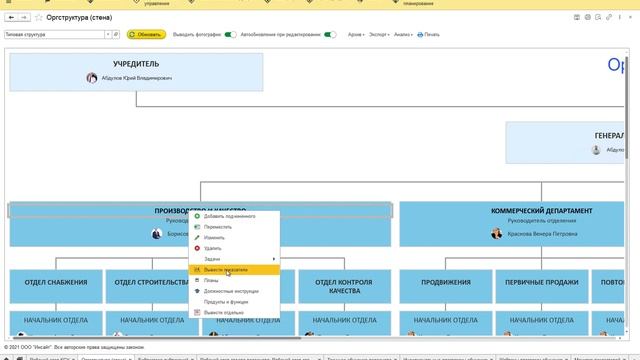Click founder's avatar in УЧРЕДИТЕЛЬ box
Screen dimensions: 640x360
click(92, 78)
